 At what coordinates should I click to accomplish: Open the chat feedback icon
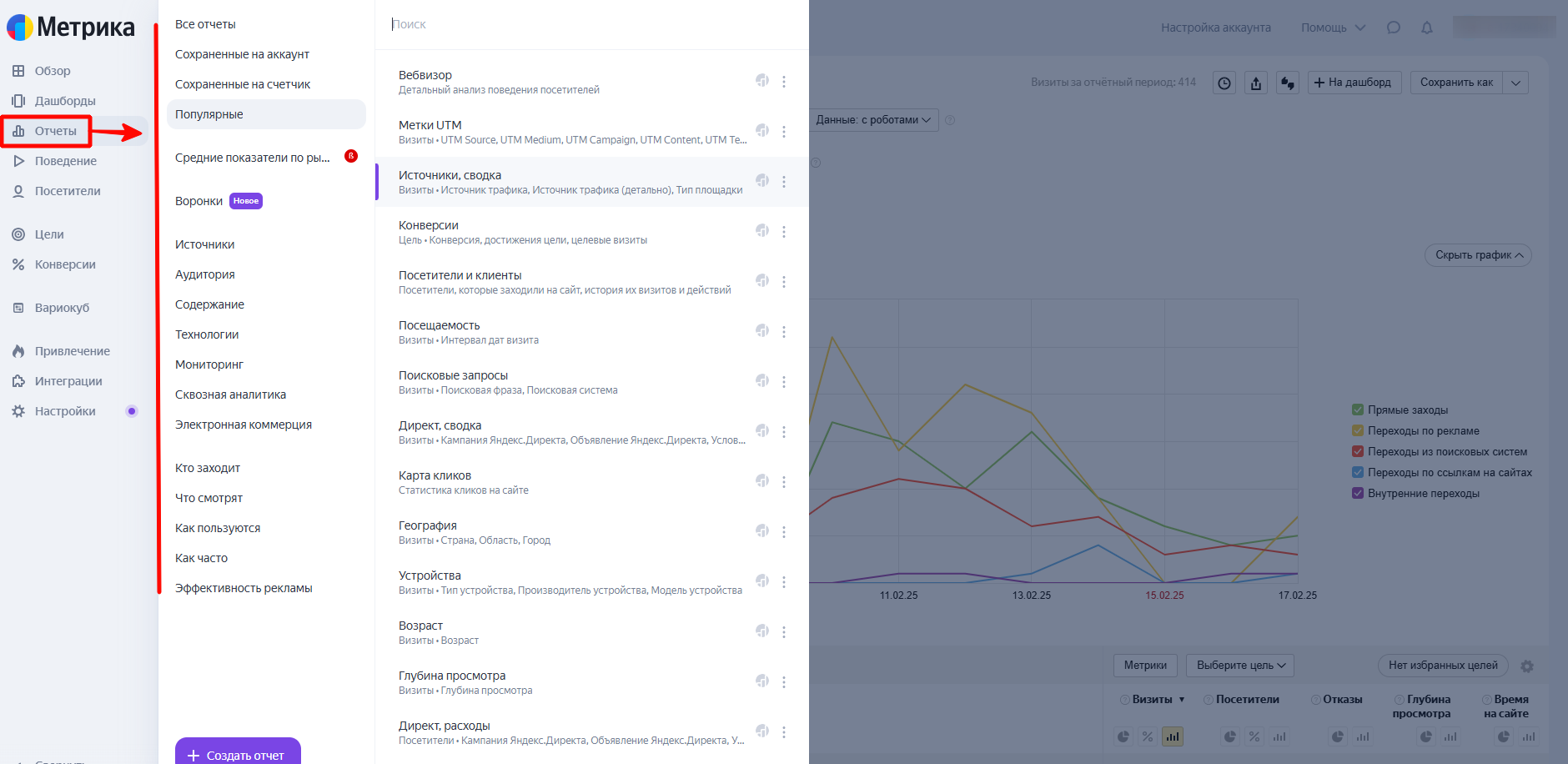point(1394,28)
